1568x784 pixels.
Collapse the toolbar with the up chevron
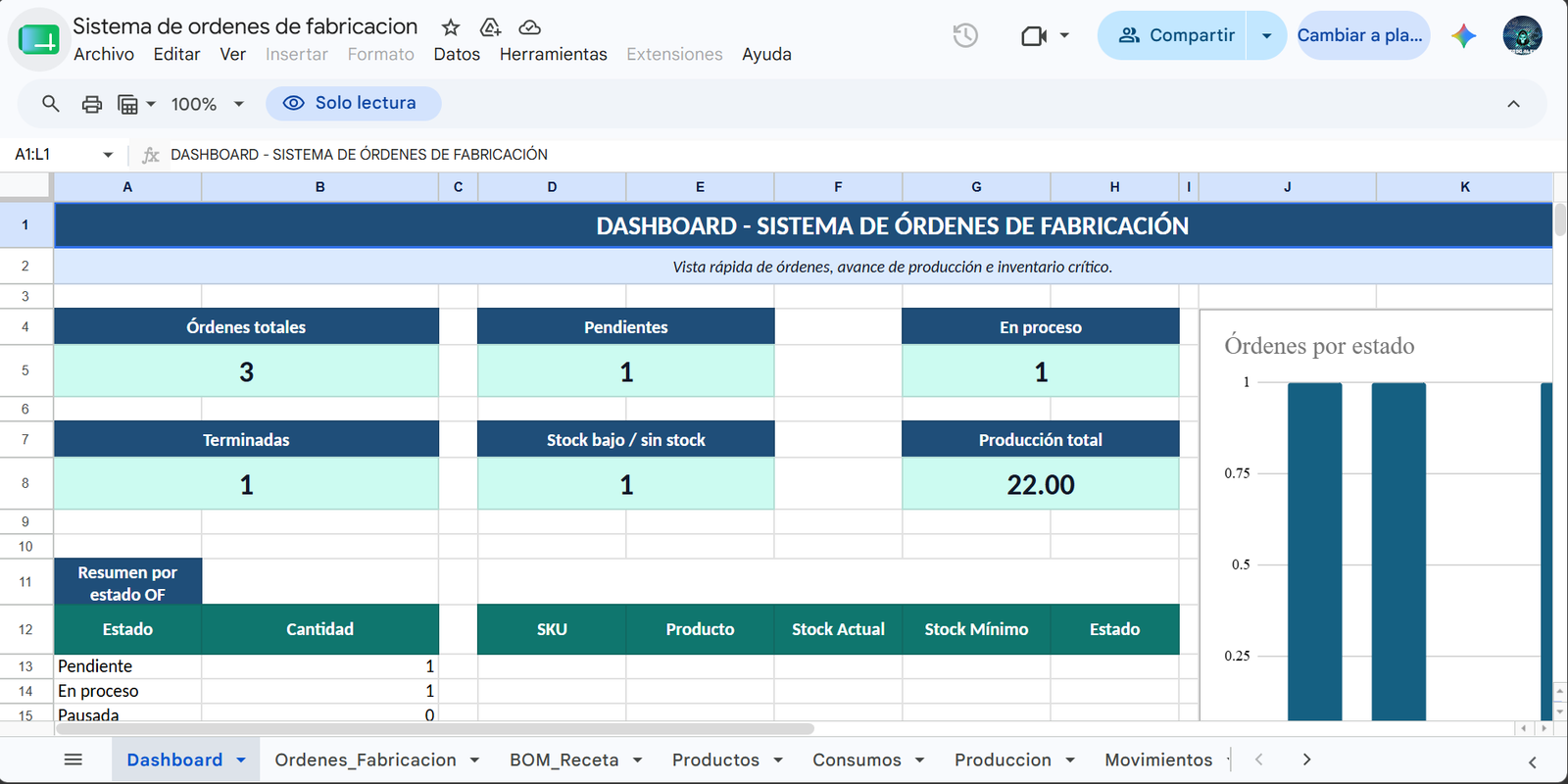[x=1513, y=104]
